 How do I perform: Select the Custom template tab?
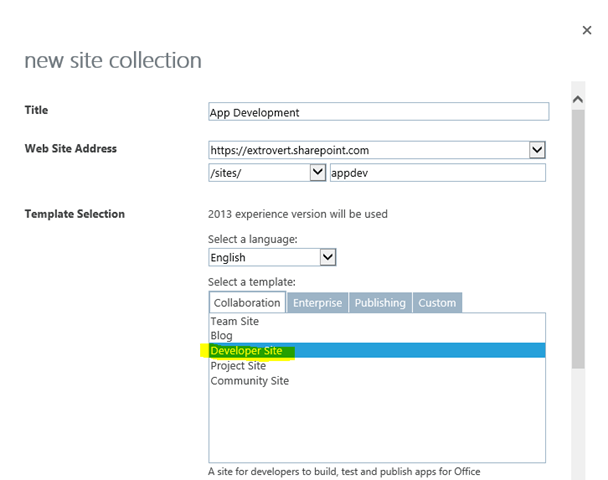437,302
